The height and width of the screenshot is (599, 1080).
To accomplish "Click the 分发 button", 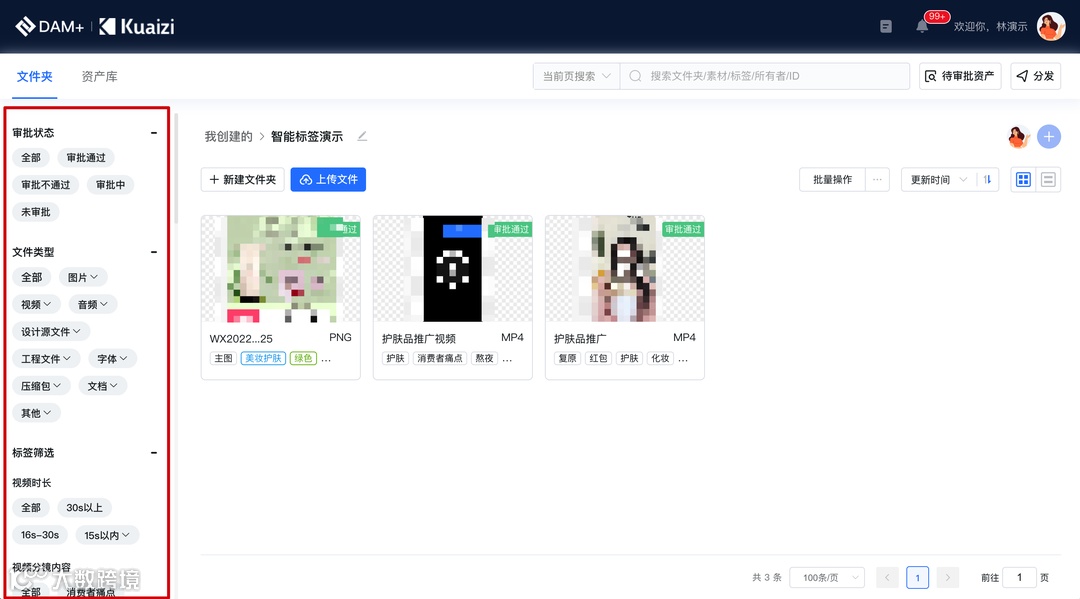I will tap(1035, 76).
